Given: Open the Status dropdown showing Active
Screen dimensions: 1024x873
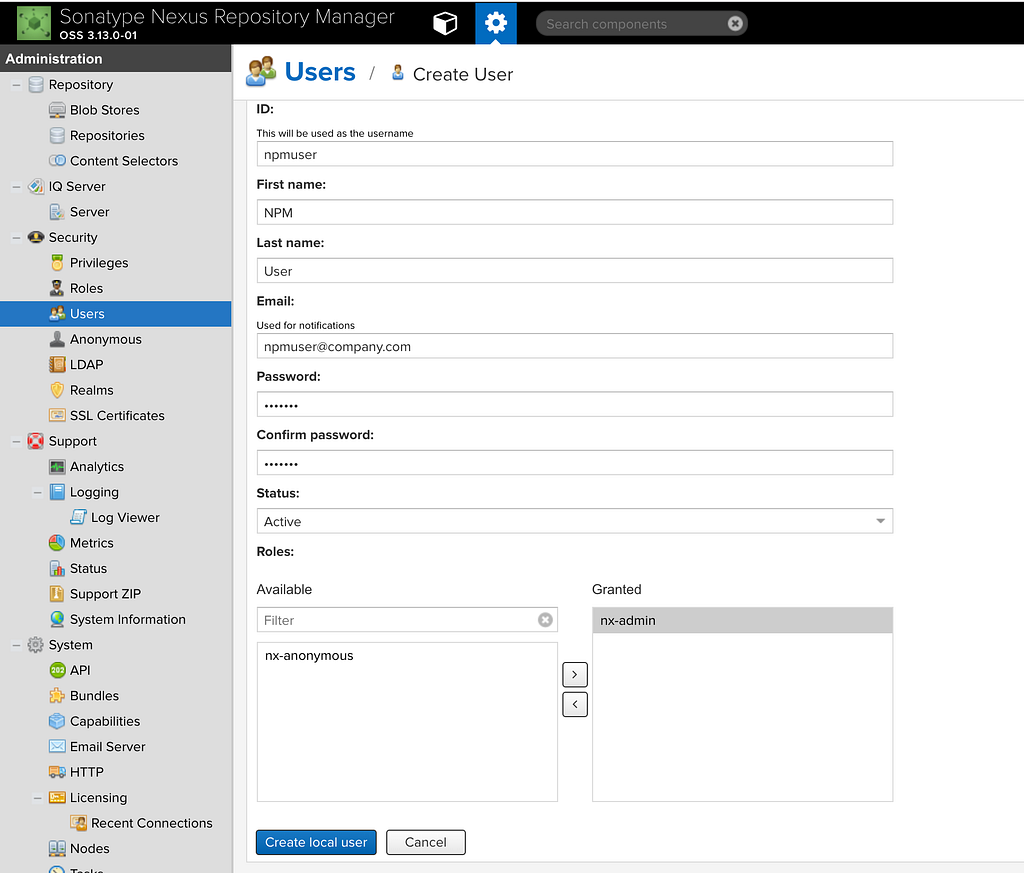Looking at the screenshot, I should pyautogui.click(x=575, y=521).
